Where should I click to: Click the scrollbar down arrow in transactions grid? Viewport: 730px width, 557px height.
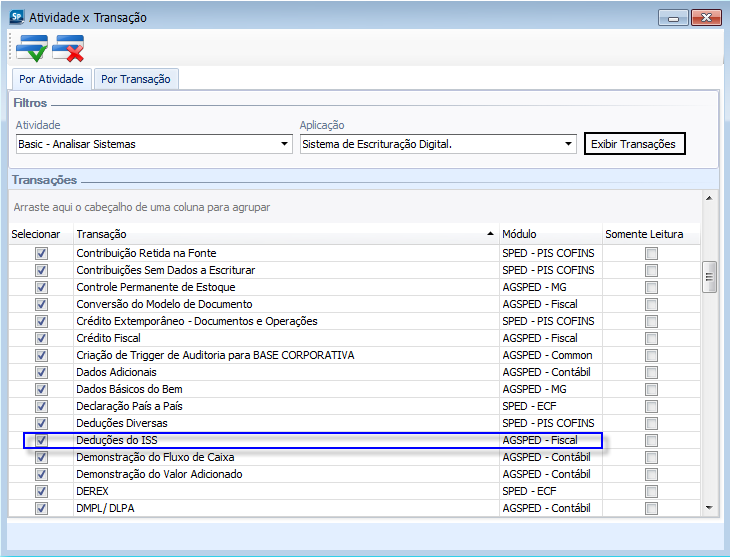pyautogui.click(x=710, y=508)
